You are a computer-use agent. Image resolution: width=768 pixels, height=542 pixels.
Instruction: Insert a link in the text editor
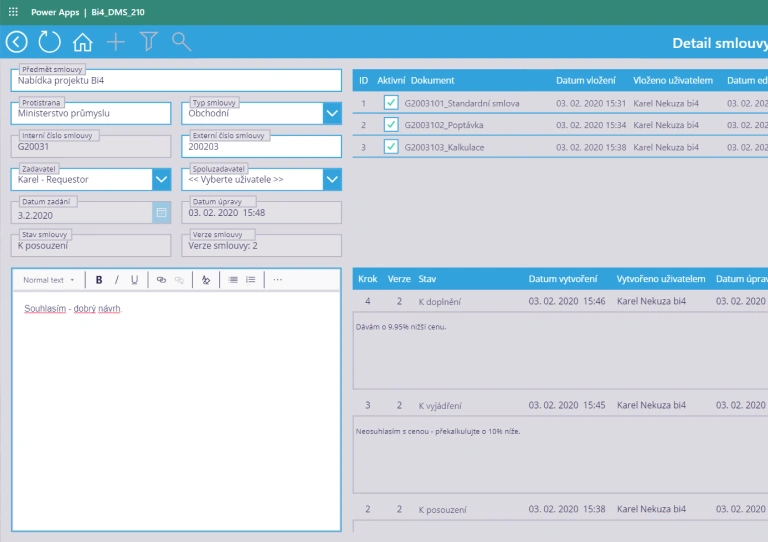[161, 280]
